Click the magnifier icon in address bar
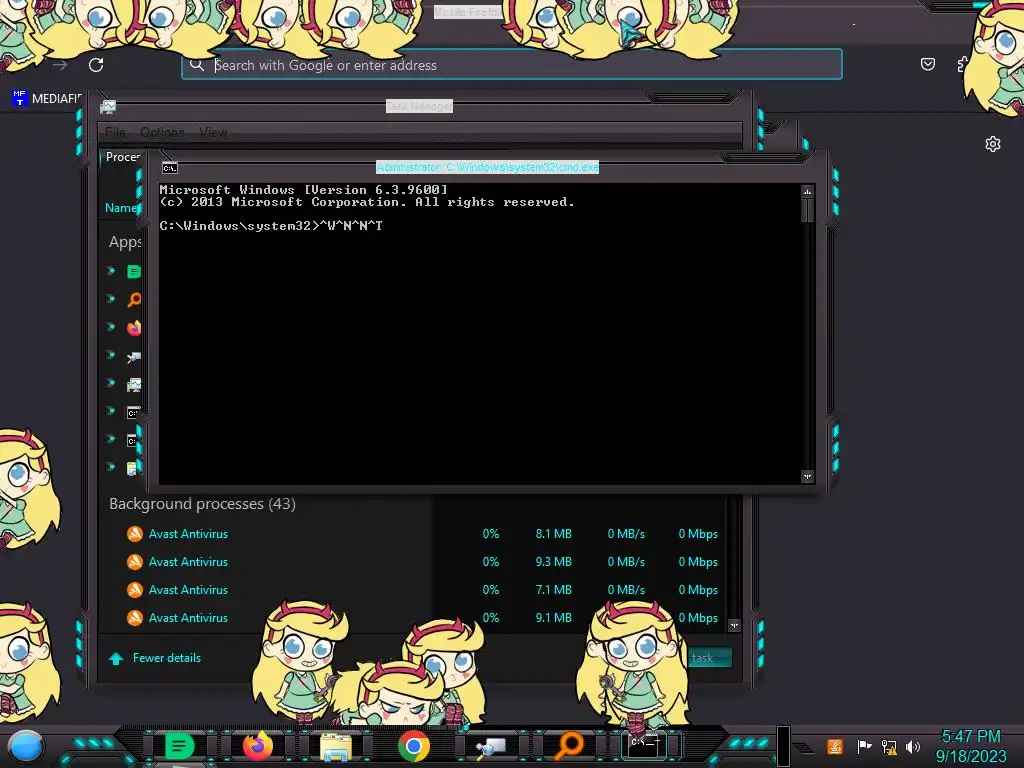 [197, 64]
